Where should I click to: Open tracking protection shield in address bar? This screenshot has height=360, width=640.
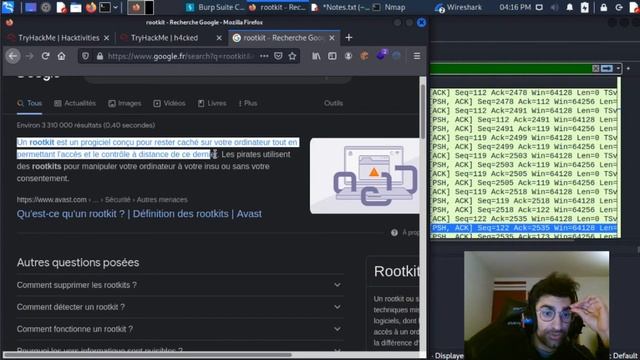tap(85, 56)
